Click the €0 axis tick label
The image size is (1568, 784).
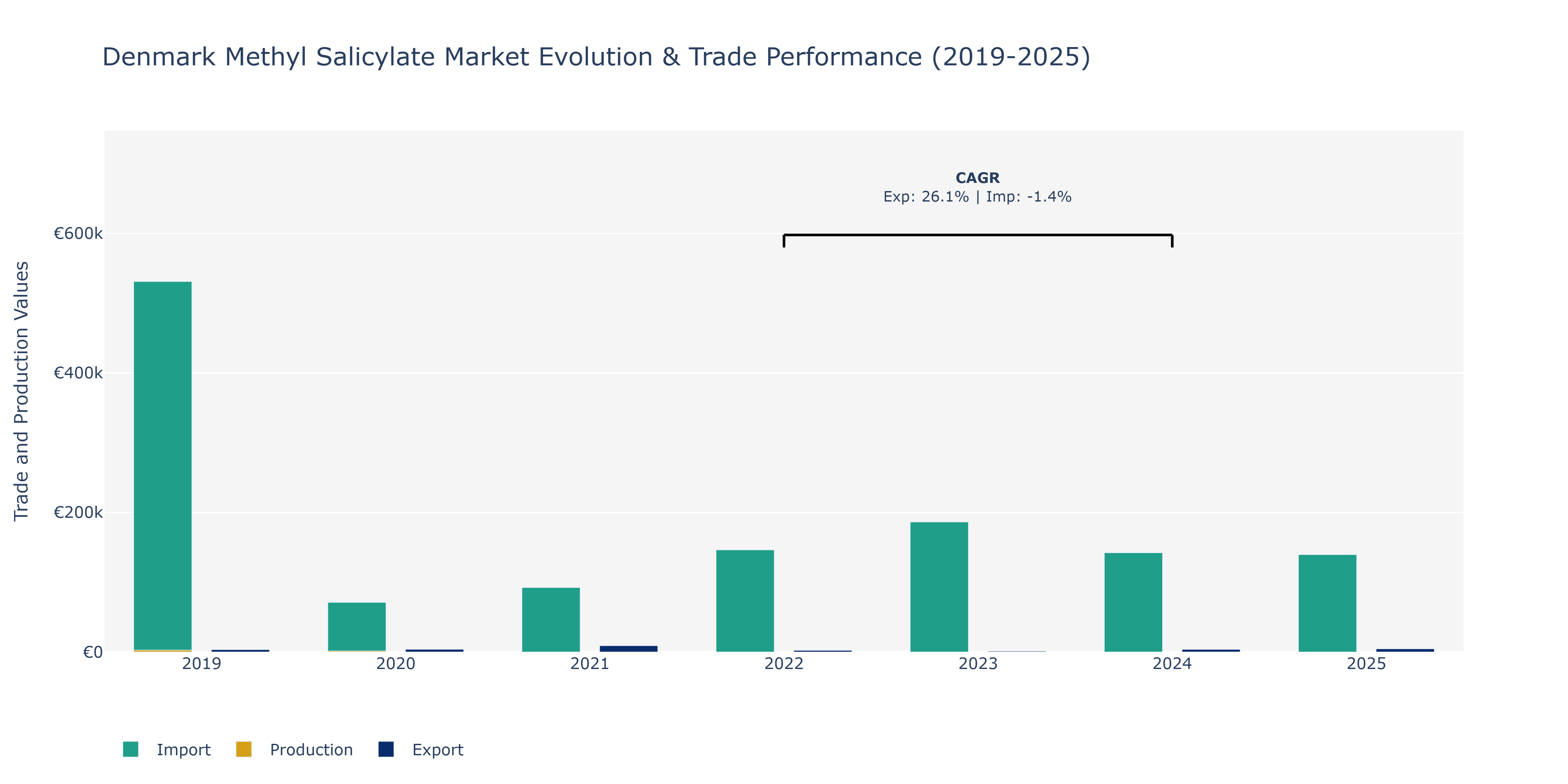93,652
